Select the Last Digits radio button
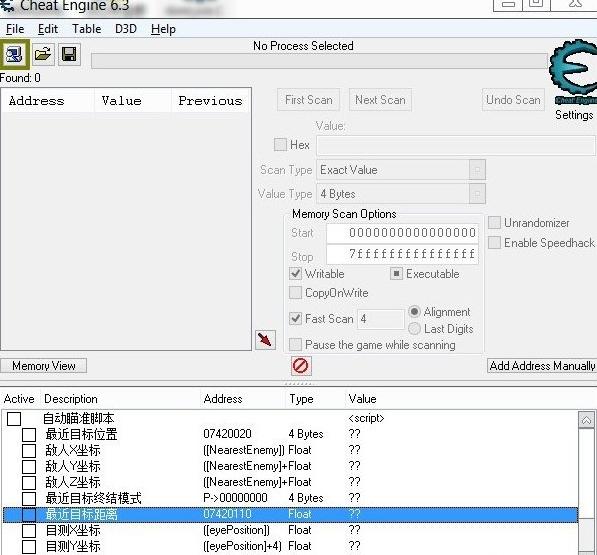This screenshot has height=555, width=597. (415, 329)
